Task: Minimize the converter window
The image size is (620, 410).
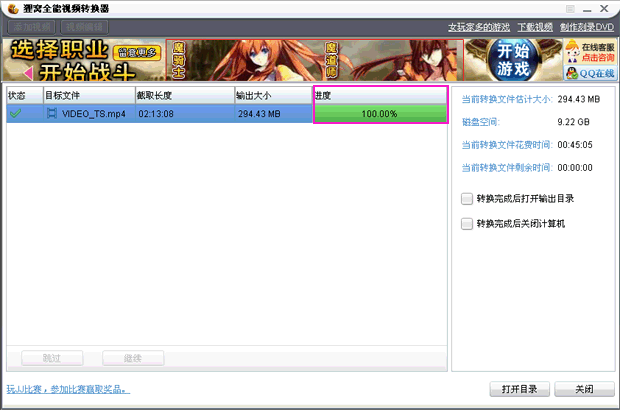Action: [587, 9]
